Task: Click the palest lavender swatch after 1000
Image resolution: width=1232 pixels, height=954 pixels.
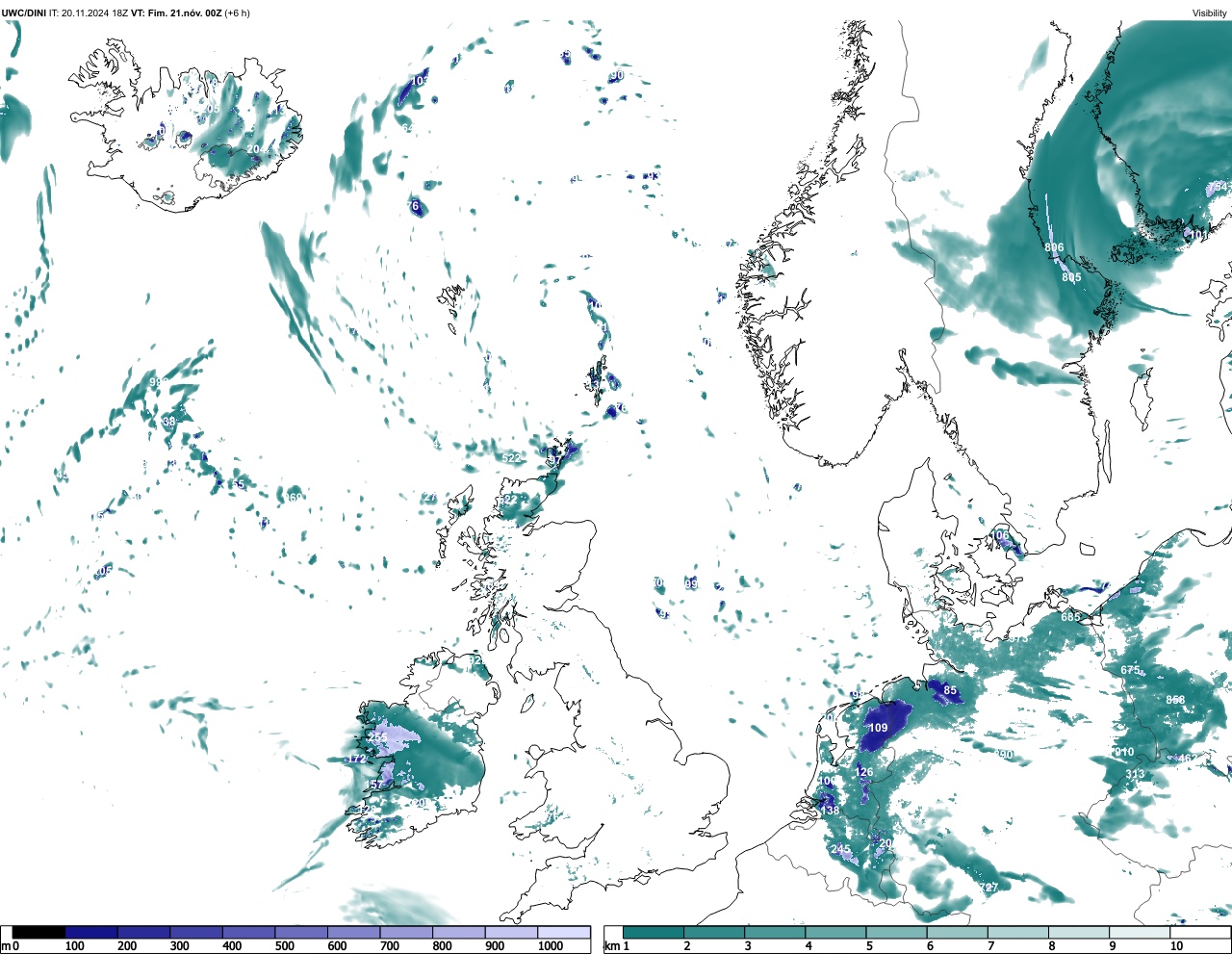Action: click(564, 933)
